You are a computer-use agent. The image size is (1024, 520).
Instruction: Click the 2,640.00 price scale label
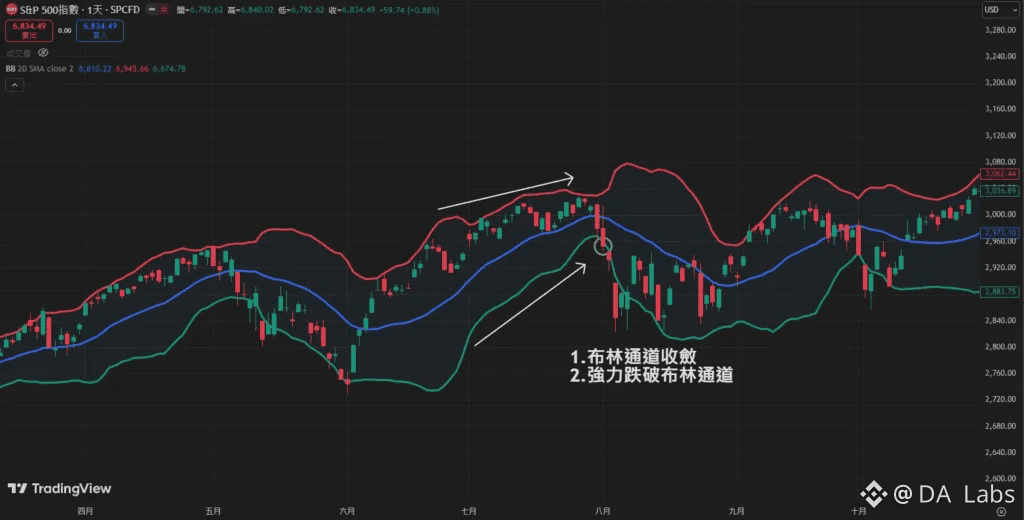[x=1000, y=453]
